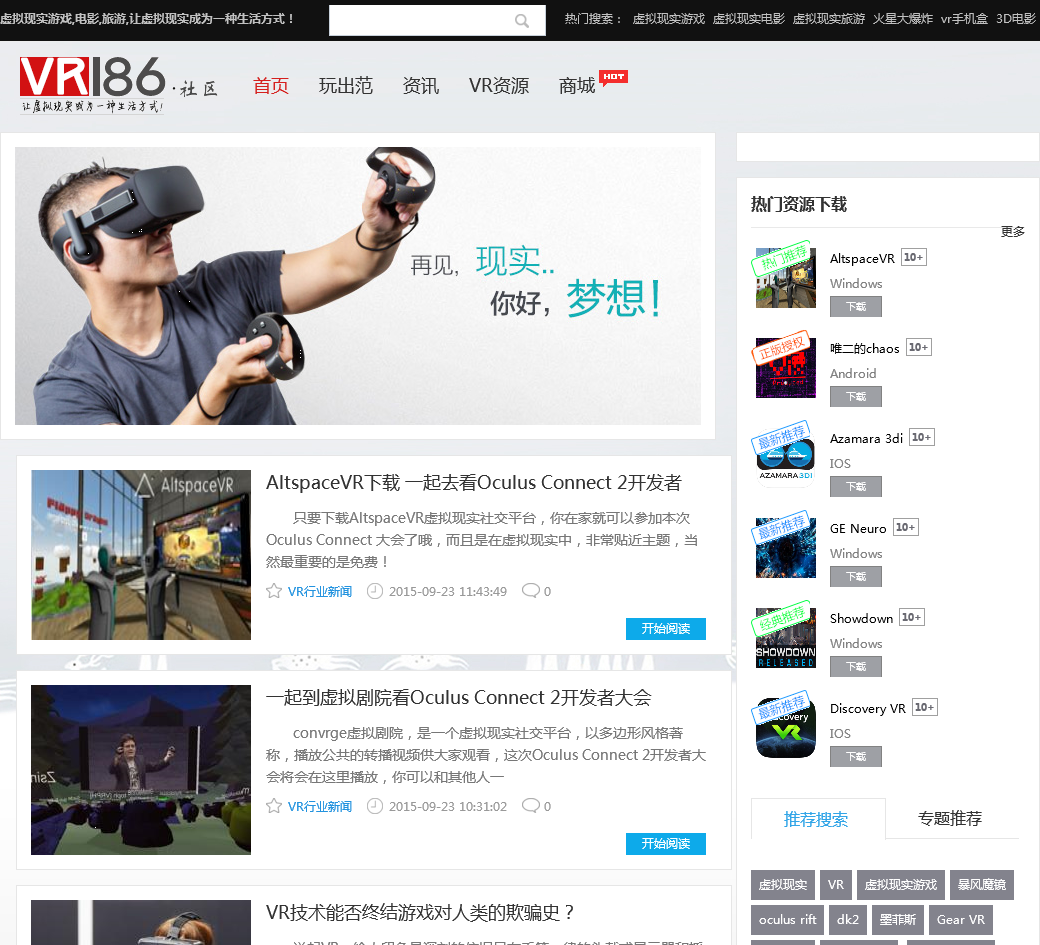Click 开始阅读 on the AltspaceVR article

click(666, 629)
